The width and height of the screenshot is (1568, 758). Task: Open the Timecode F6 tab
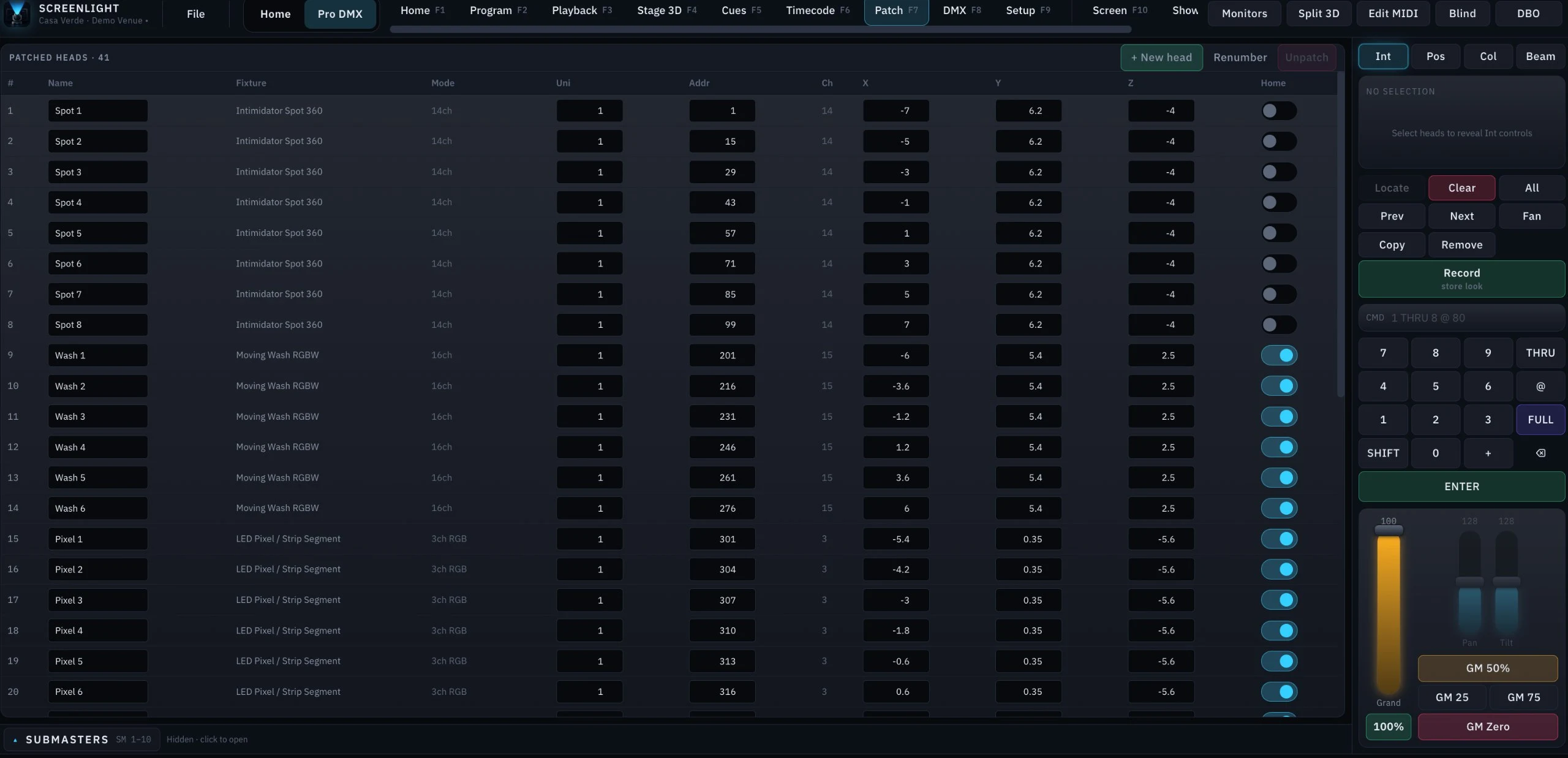point(818,10)
